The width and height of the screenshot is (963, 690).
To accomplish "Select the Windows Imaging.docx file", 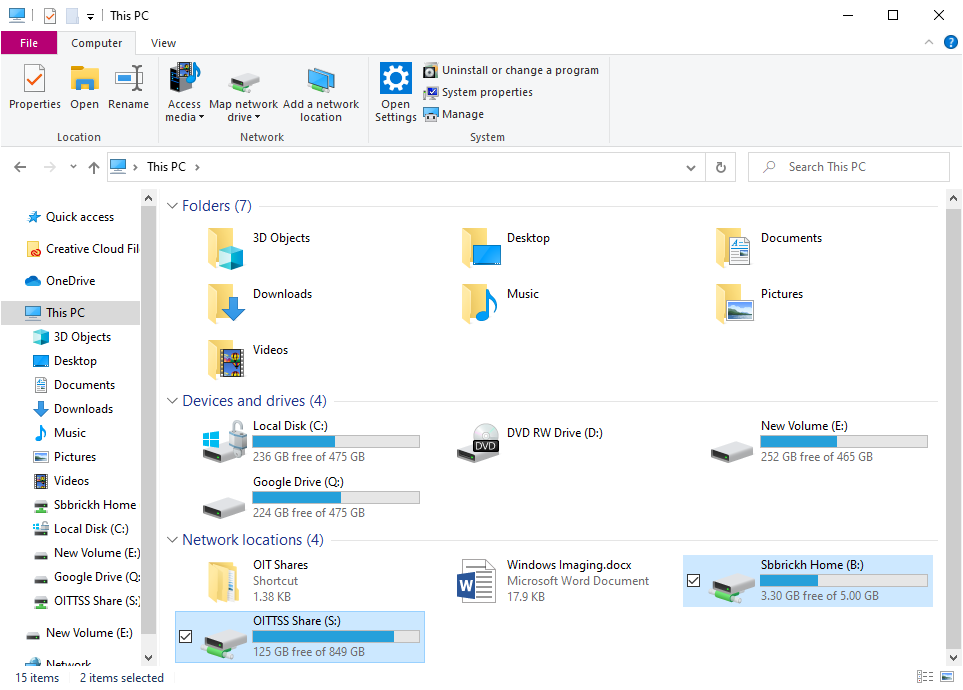I will (555, 581).
